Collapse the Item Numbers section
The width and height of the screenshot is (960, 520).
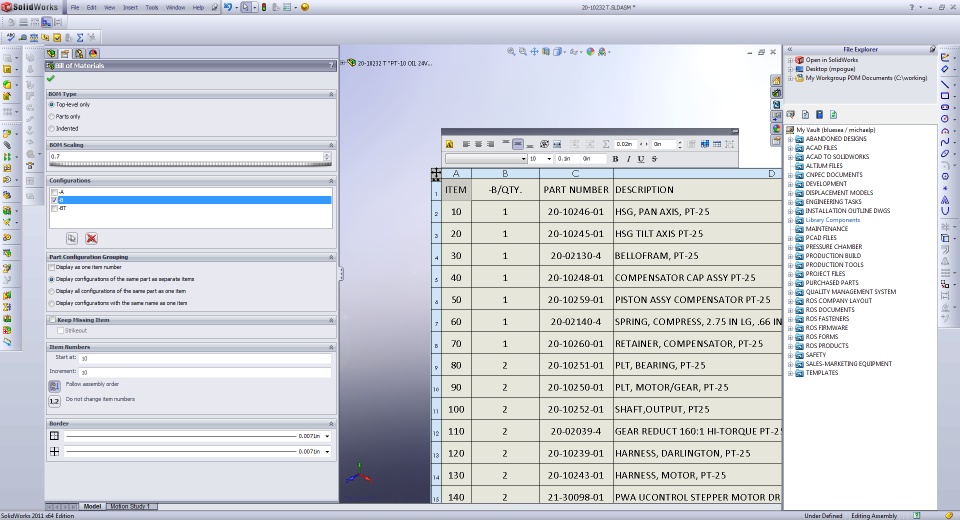click(331, 347)
